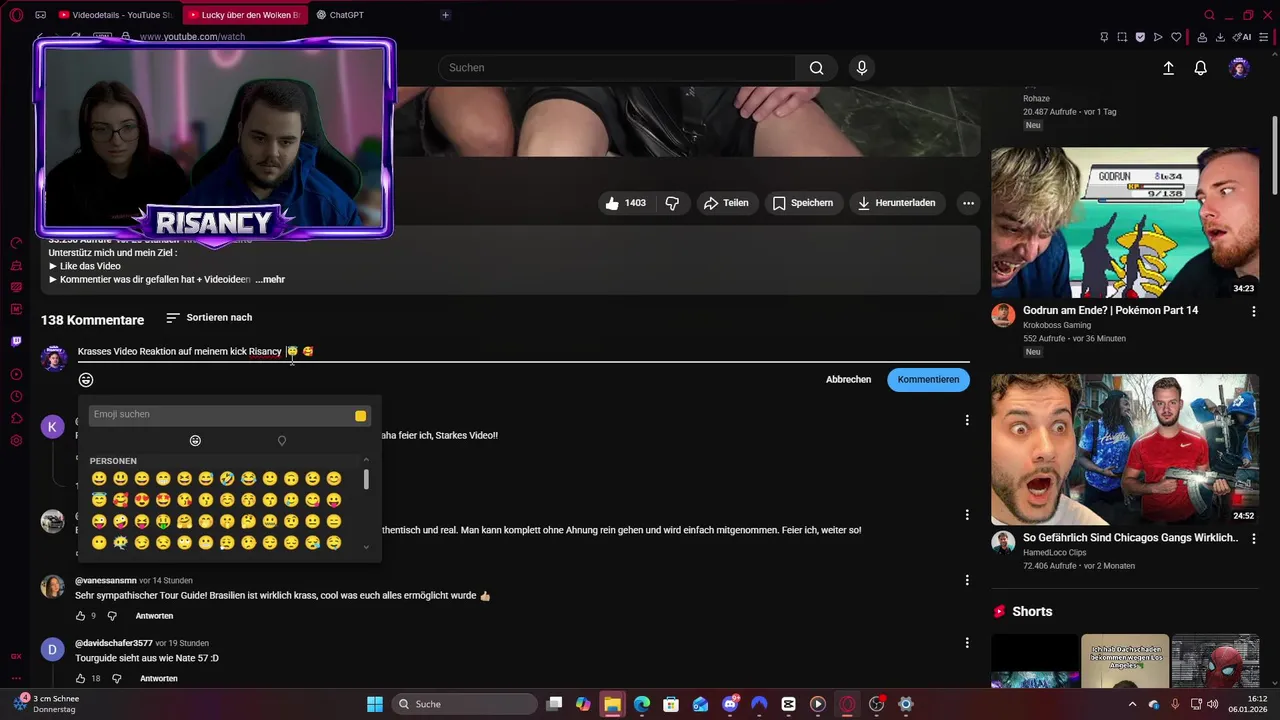Save video with Speichern button
Viewport: 1280px width, 720px height.
(802, 203)
